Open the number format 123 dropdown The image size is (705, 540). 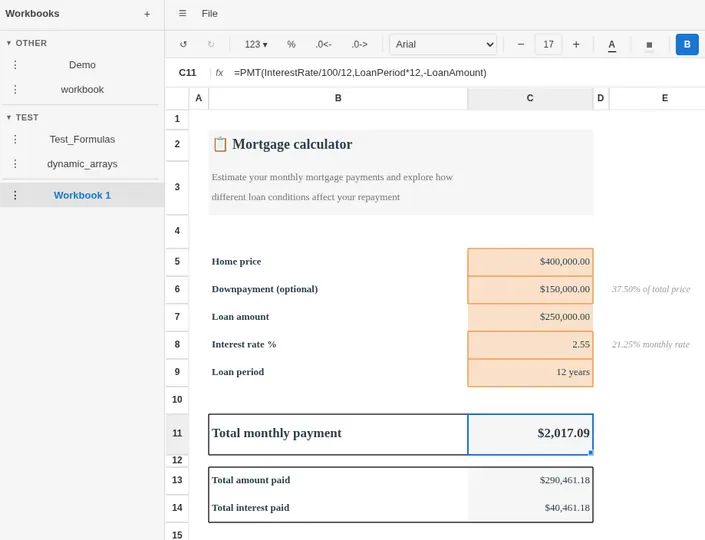256,44
